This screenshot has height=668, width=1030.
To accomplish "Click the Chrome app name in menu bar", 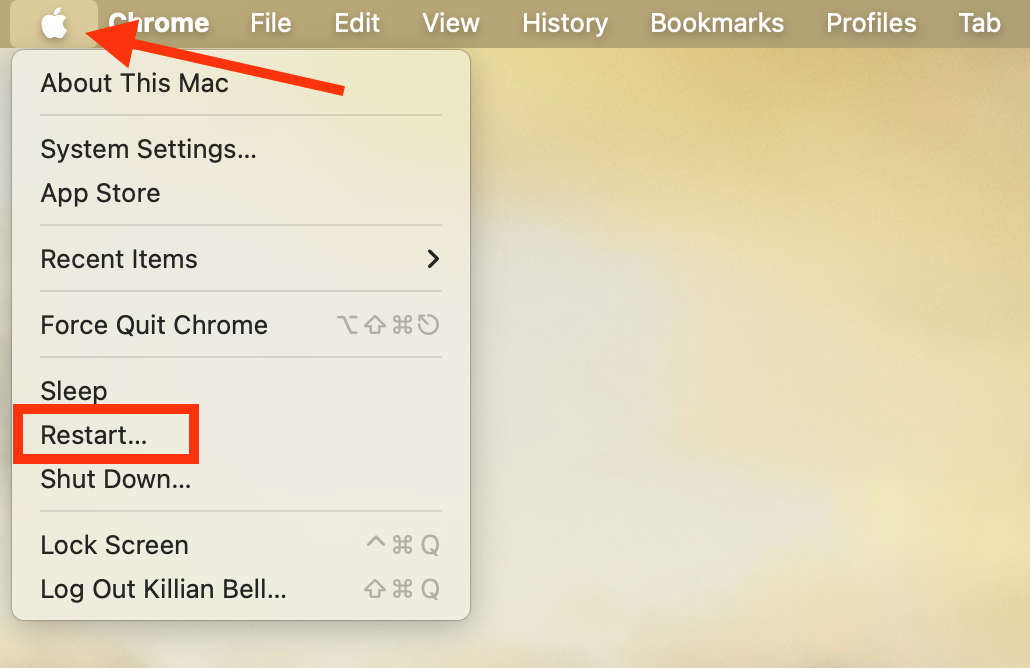I will click(x=157, y=23).
